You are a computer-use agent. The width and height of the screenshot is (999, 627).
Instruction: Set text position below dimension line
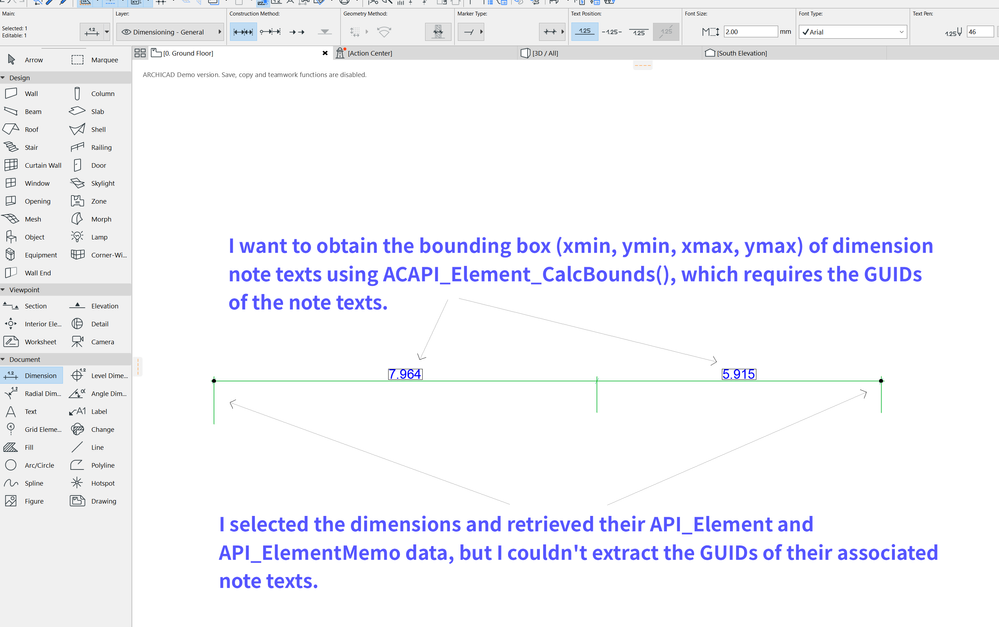point(639,31)
